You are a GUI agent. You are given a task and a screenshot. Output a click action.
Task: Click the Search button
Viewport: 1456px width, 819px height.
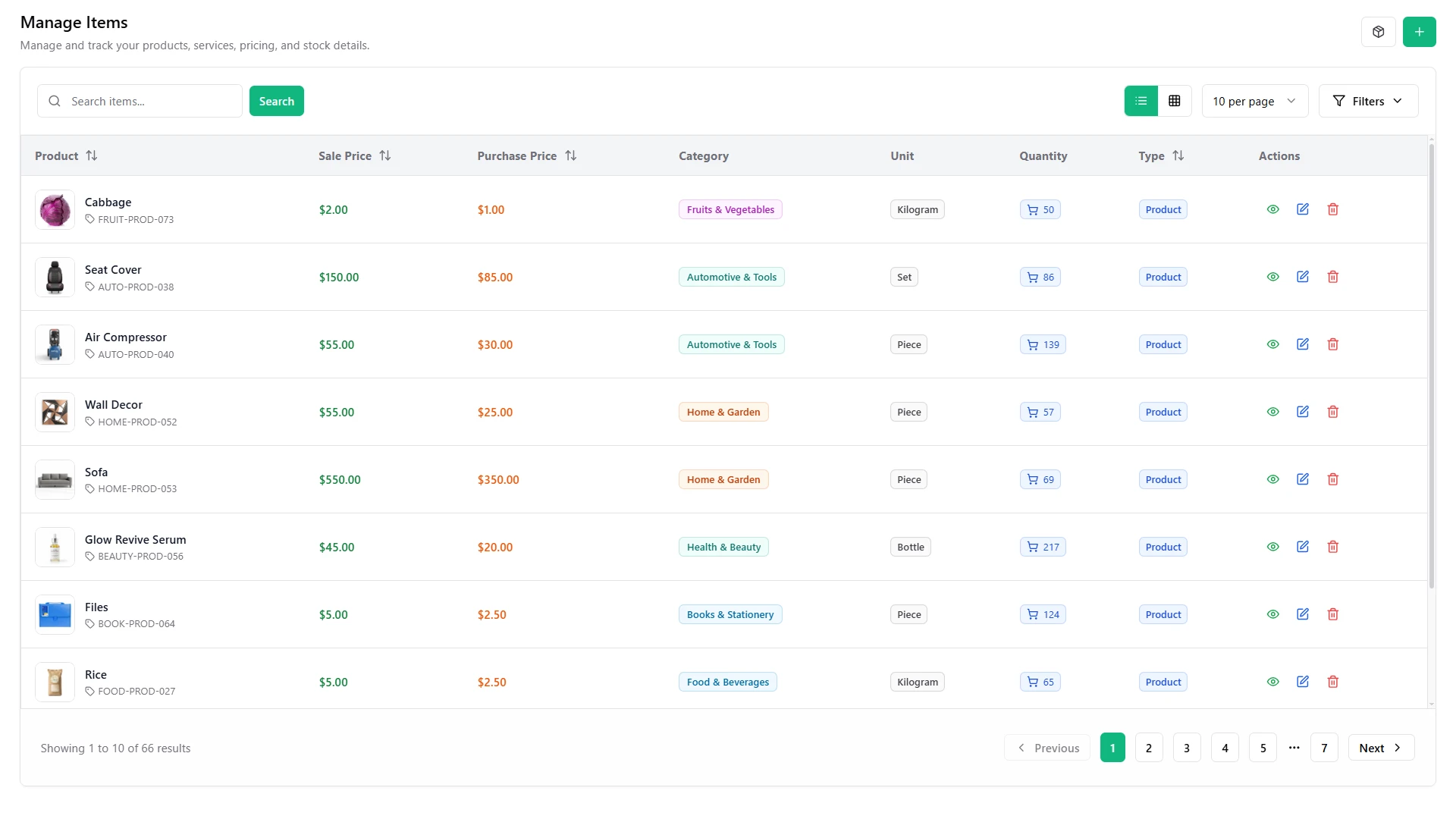point(276,101)
